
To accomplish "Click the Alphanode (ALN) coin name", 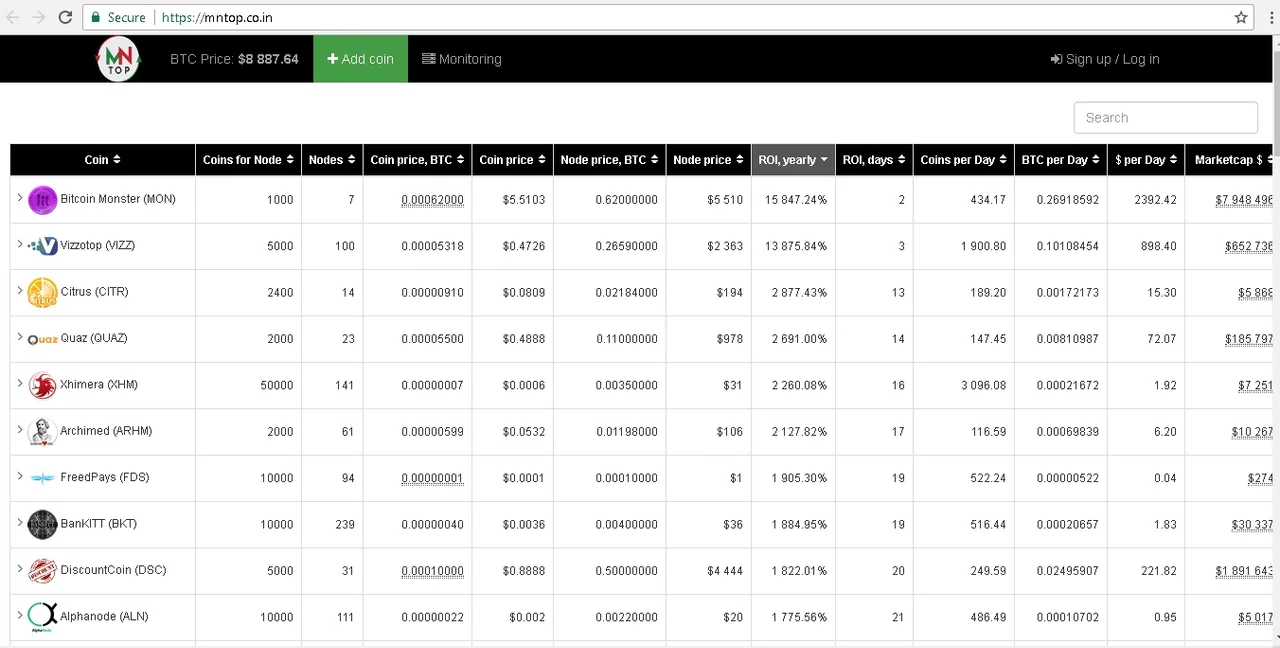I will (x=104, y=616).
